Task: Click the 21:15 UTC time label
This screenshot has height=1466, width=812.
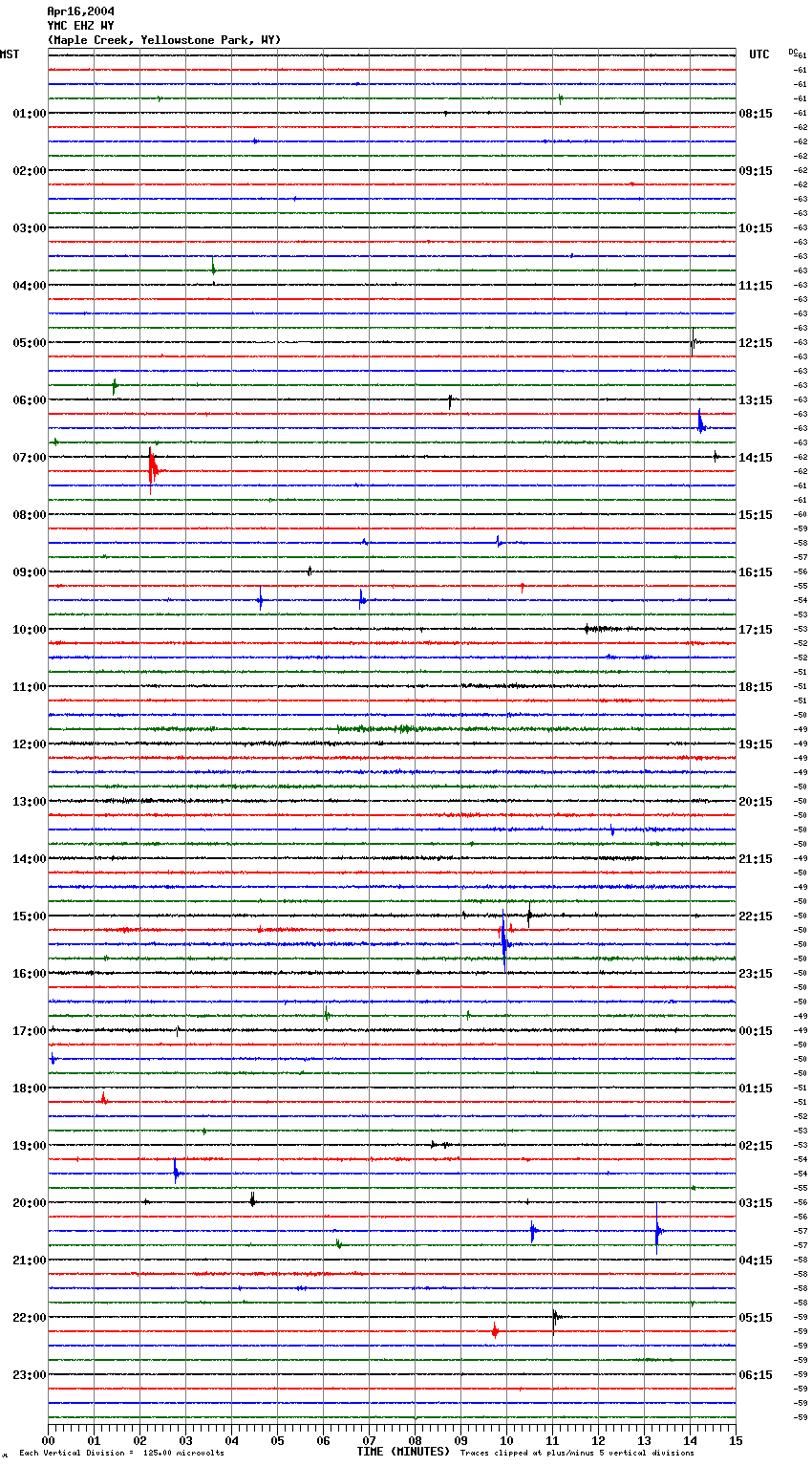Action: (756, 859)
